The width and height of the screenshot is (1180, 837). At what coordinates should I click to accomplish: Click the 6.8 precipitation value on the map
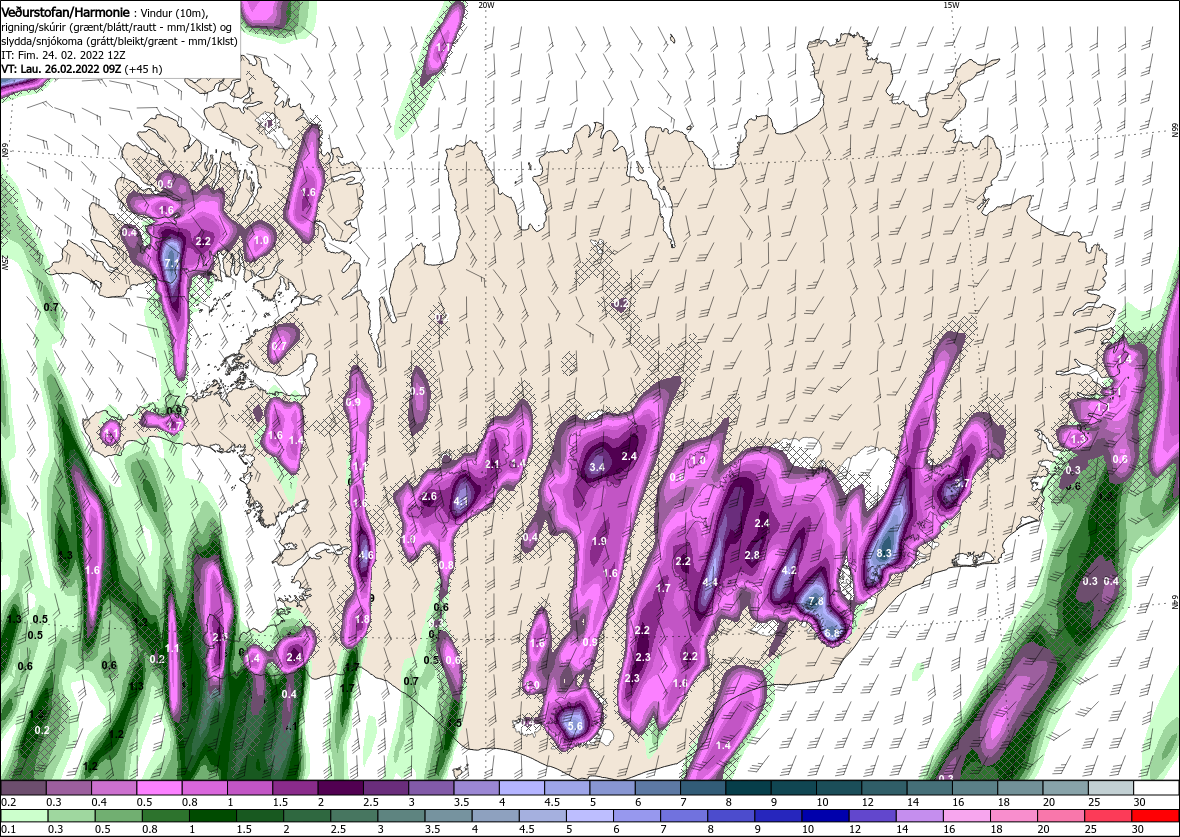(832, 634)
